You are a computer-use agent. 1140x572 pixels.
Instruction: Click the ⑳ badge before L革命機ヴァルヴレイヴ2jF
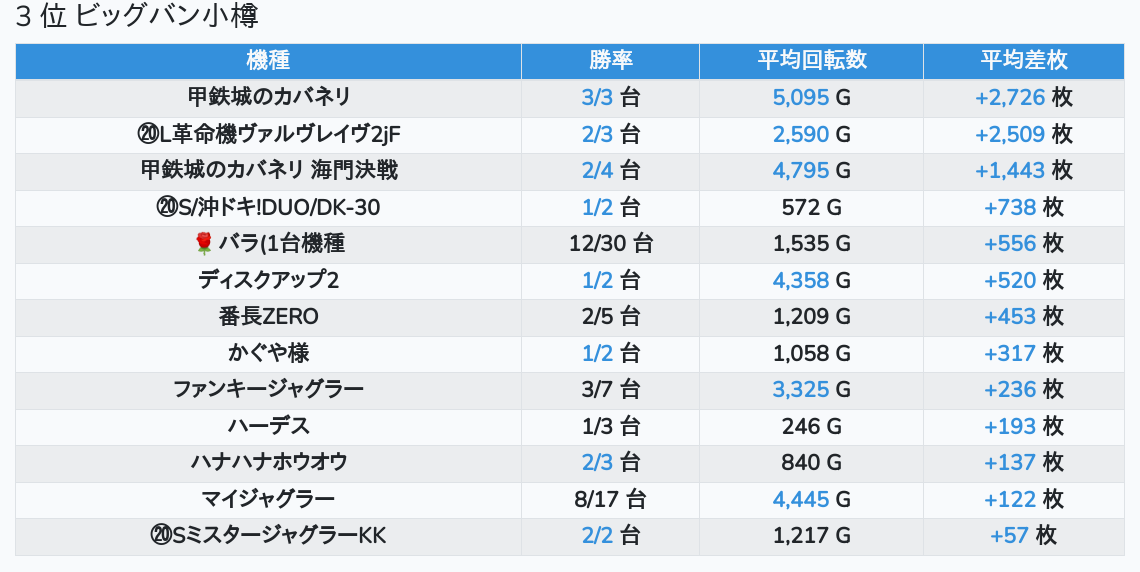[x=147, y=134]
